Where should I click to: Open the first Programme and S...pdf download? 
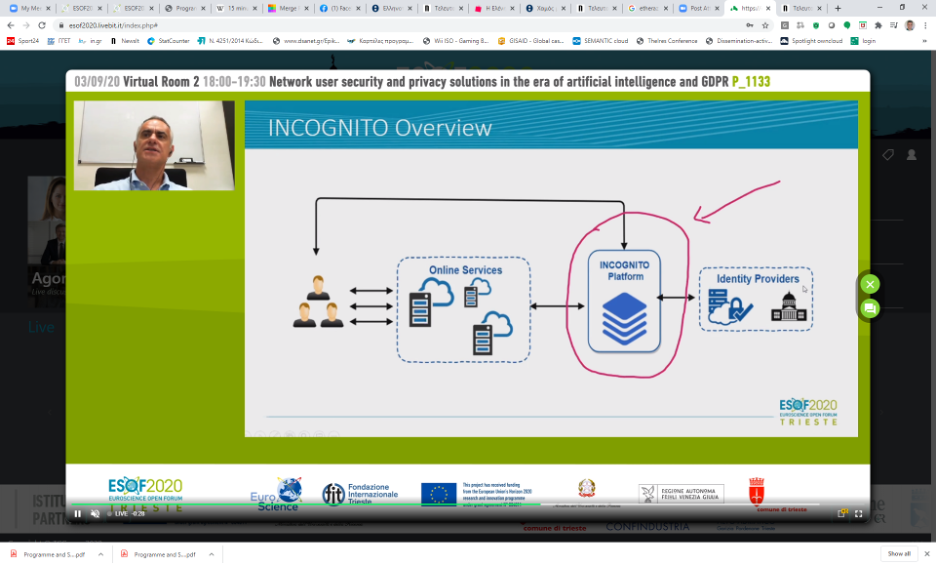tap(48, 554)
